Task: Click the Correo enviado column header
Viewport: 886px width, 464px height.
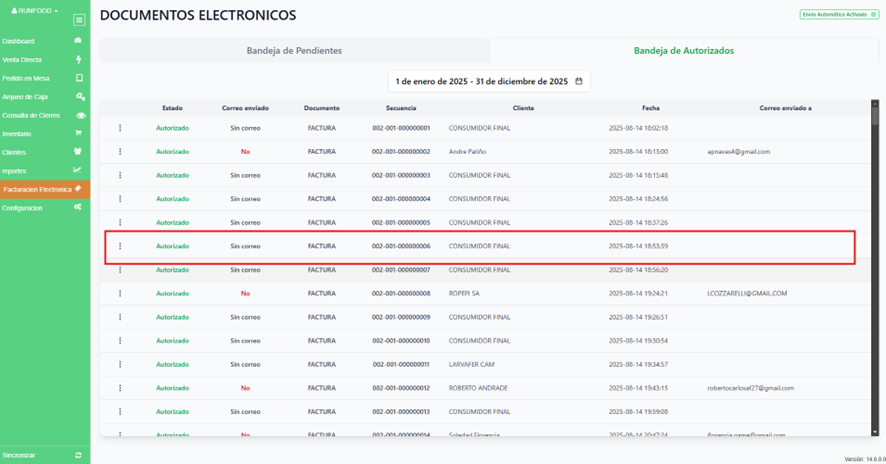Action: [x=245, y=108]
